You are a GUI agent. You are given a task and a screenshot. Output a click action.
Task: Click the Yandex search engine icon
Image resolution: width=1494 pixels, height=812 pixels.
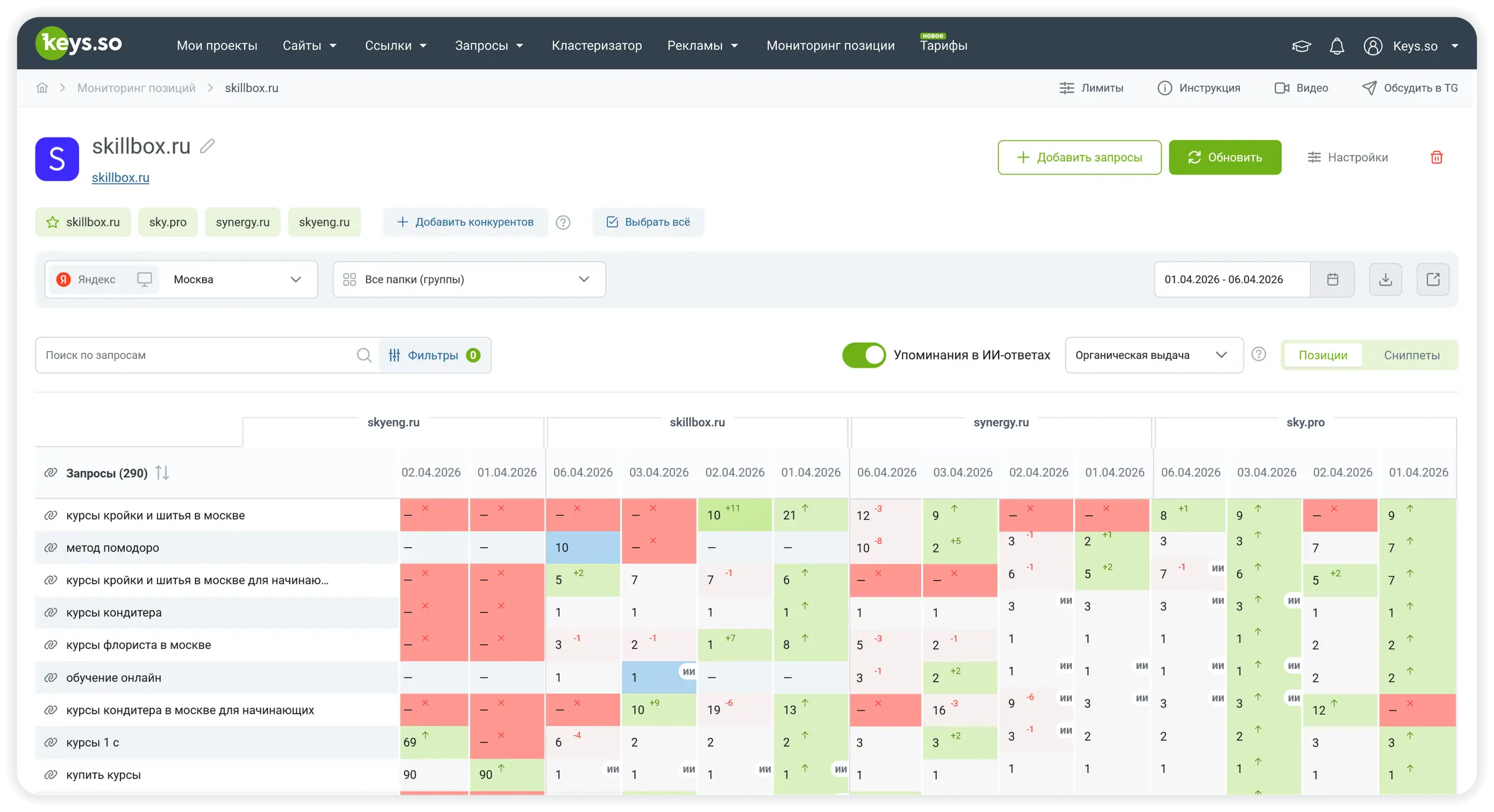(x=63, y=279)
